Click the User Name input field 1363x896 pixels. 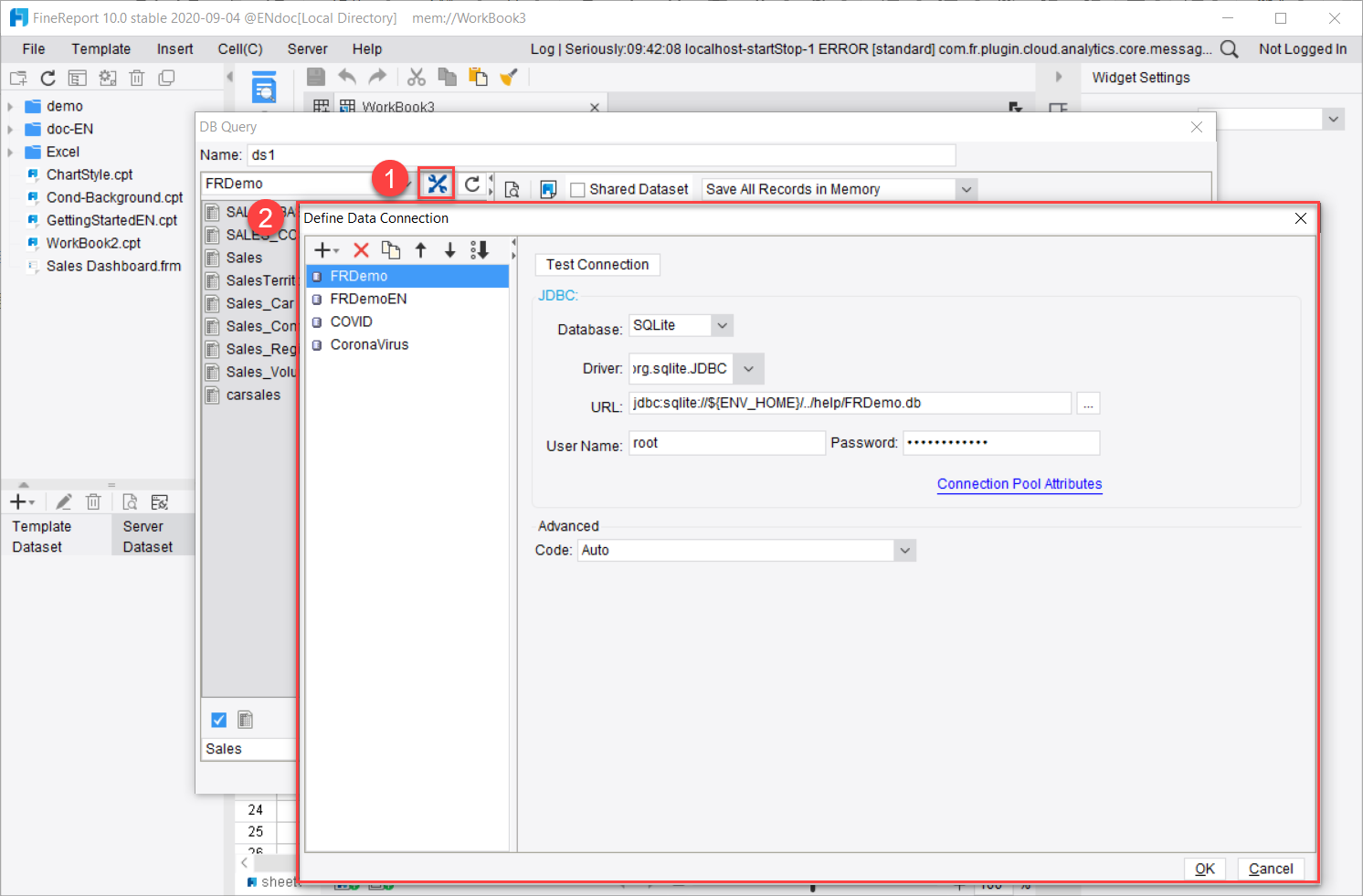727,443
